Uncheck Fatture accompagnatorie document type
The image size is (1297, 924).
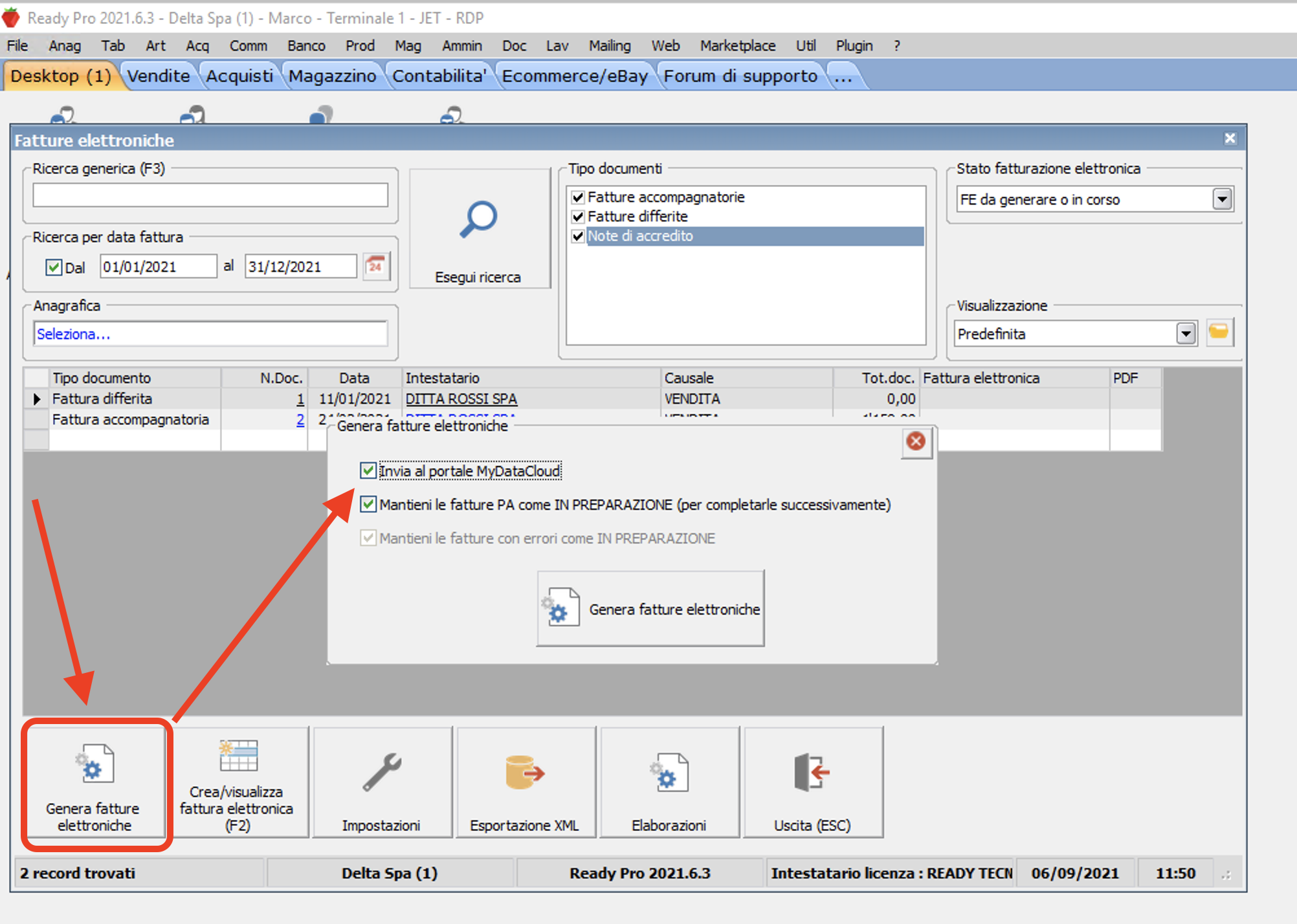(578, 197)
